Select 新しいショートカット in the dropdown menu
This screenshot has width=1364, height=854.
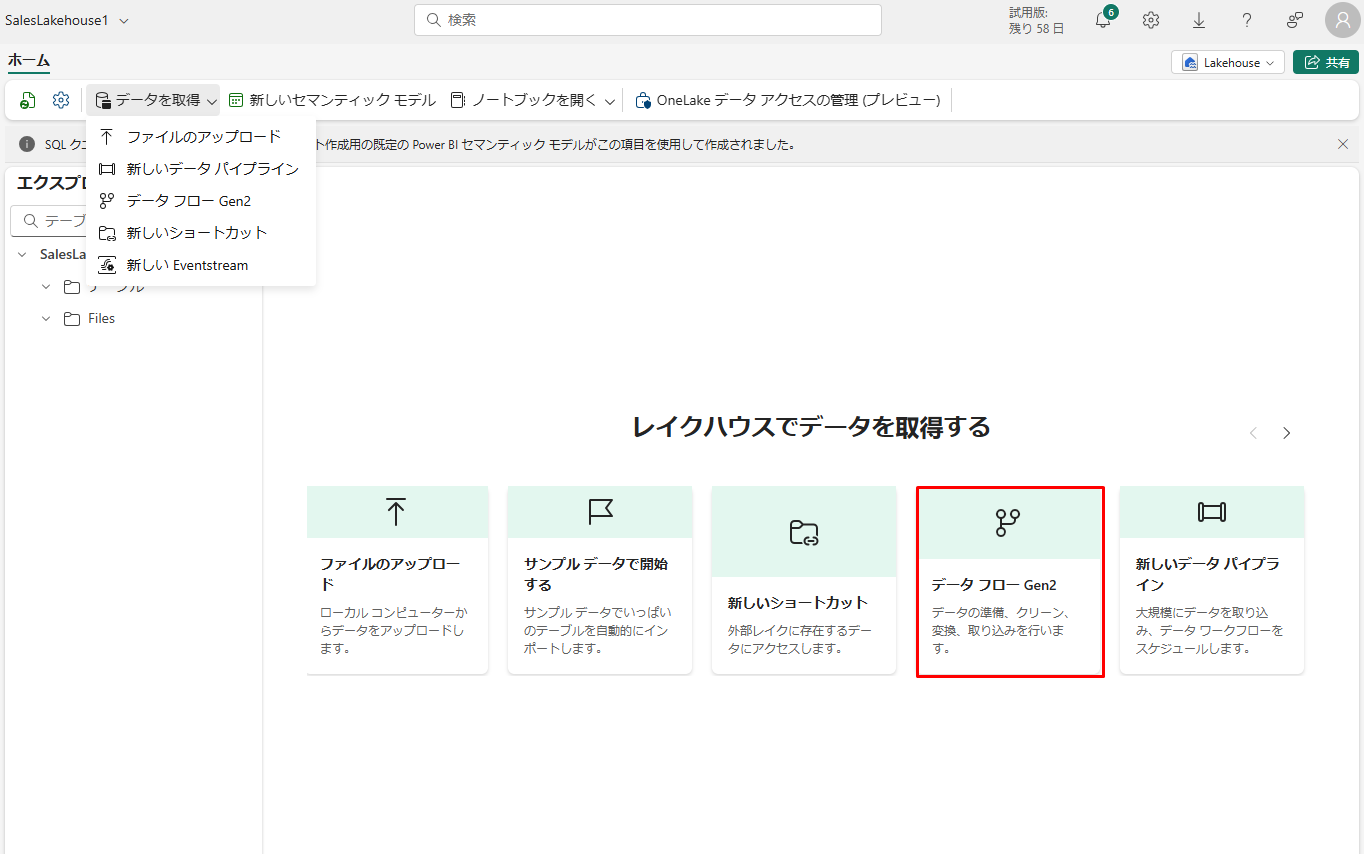pos(197,233)
